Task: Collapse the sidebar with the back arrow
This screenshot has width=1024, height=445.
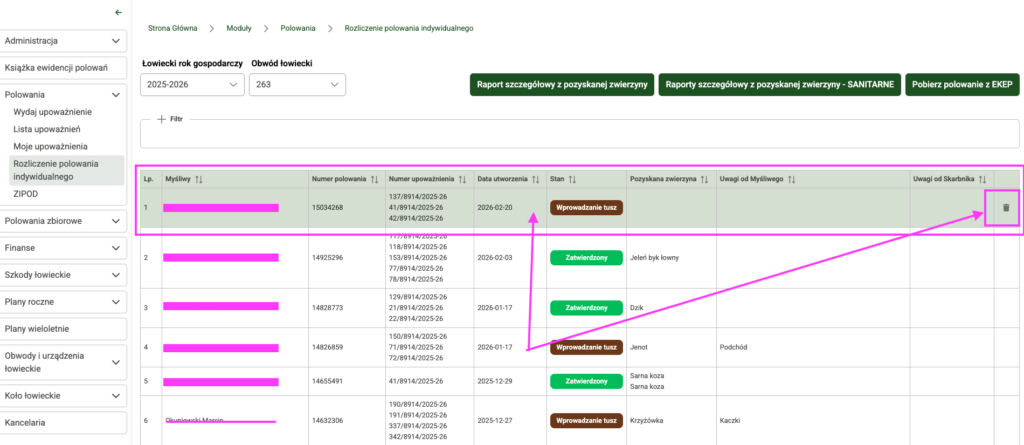Action: click(x=119, y=13)
